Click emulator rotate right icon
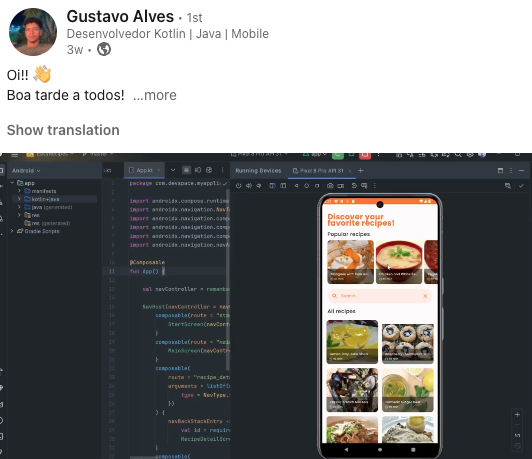 coord(283,186)
